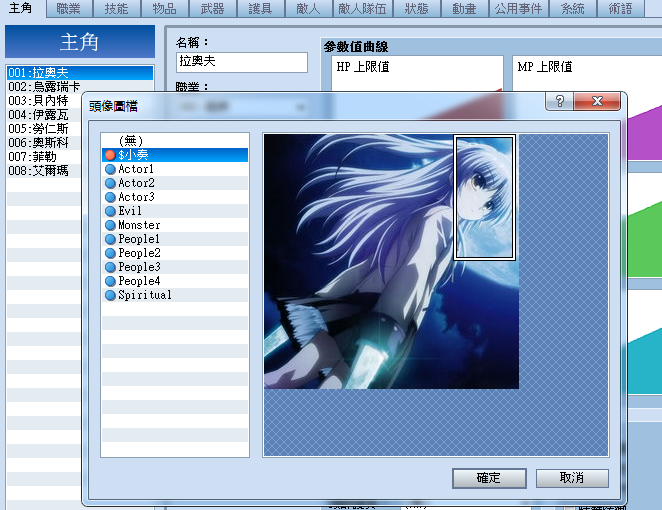
Task: Click the blue icon beside Monster
Action: [x=110, y=225]
